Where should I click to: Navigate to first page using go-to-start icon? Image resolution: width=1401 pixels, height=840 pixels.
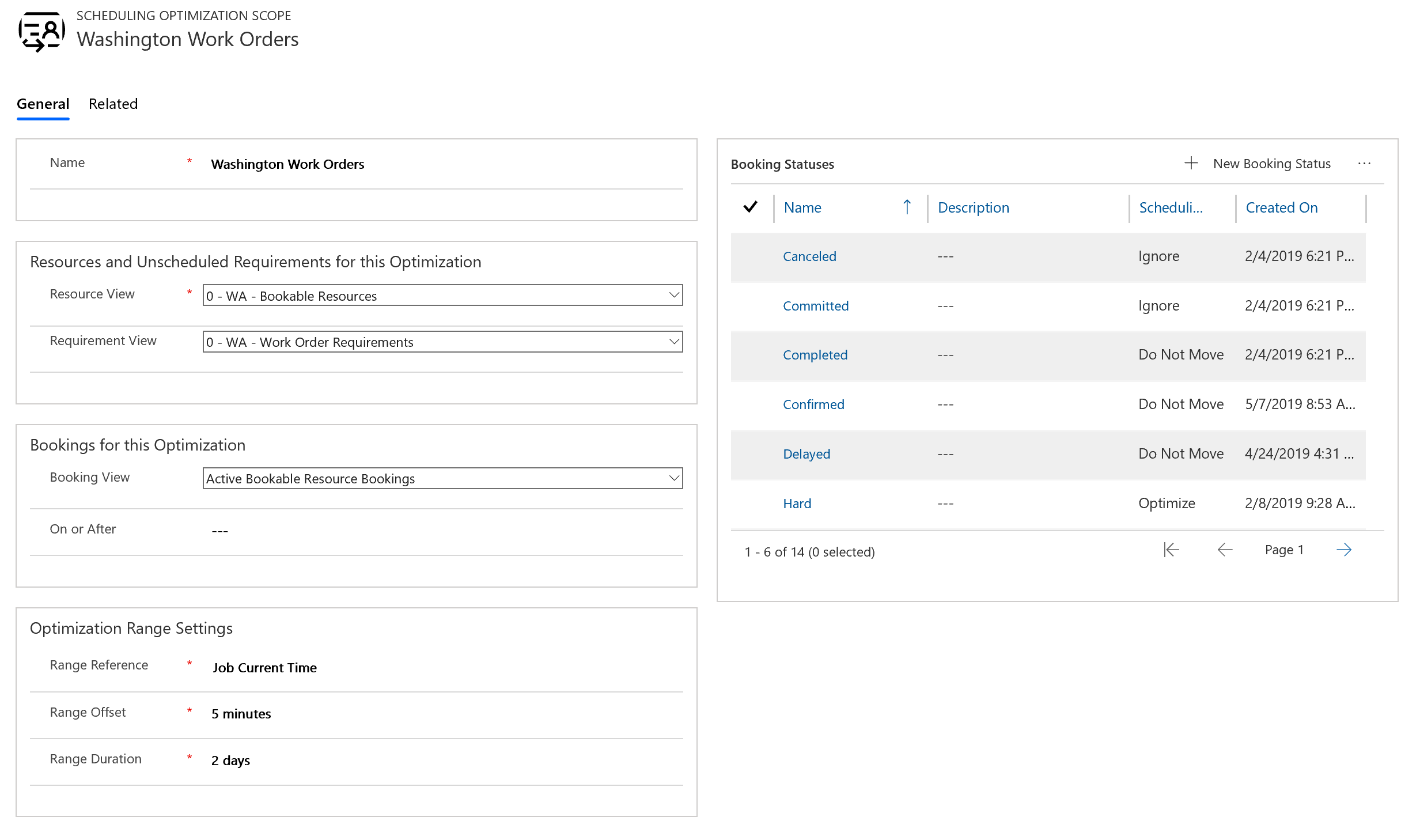[x=1170, y=549]
